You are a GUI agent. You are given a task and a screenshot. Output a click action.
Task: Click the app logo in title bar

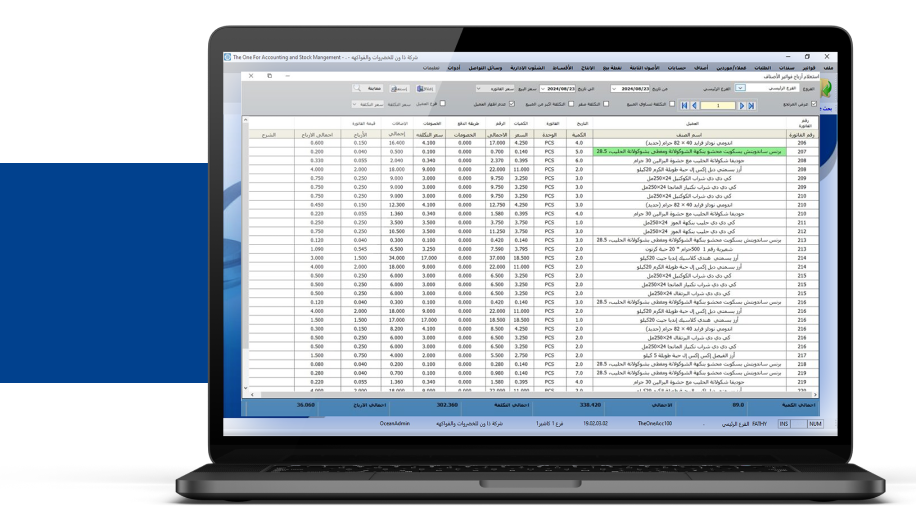point(227,57)
